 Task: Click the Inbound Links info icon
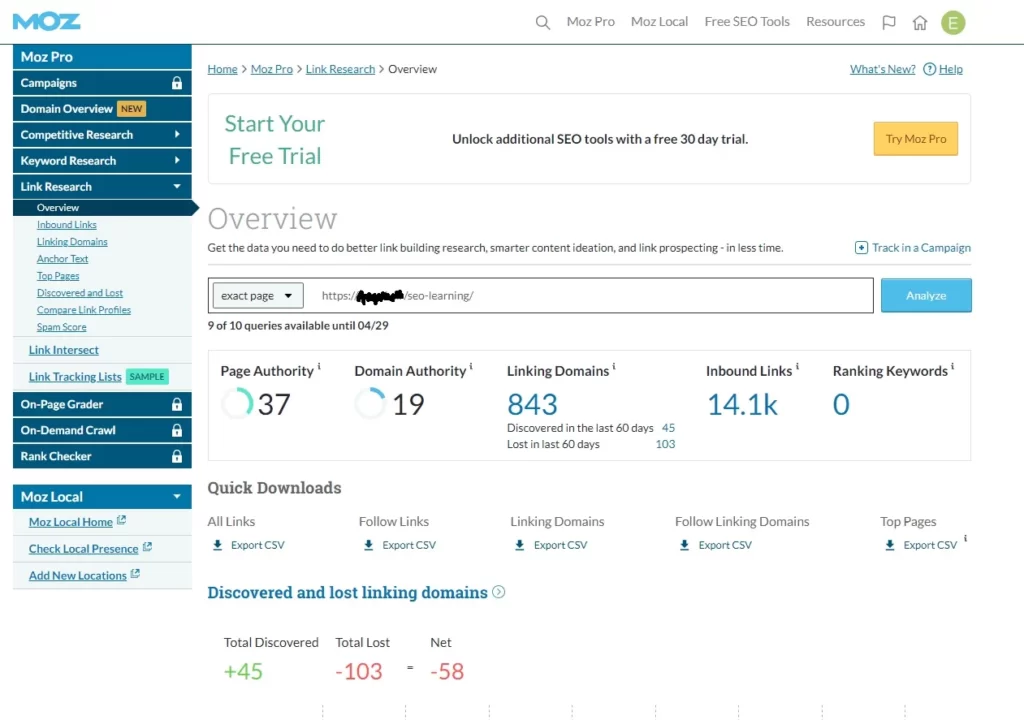coord(797,367)
